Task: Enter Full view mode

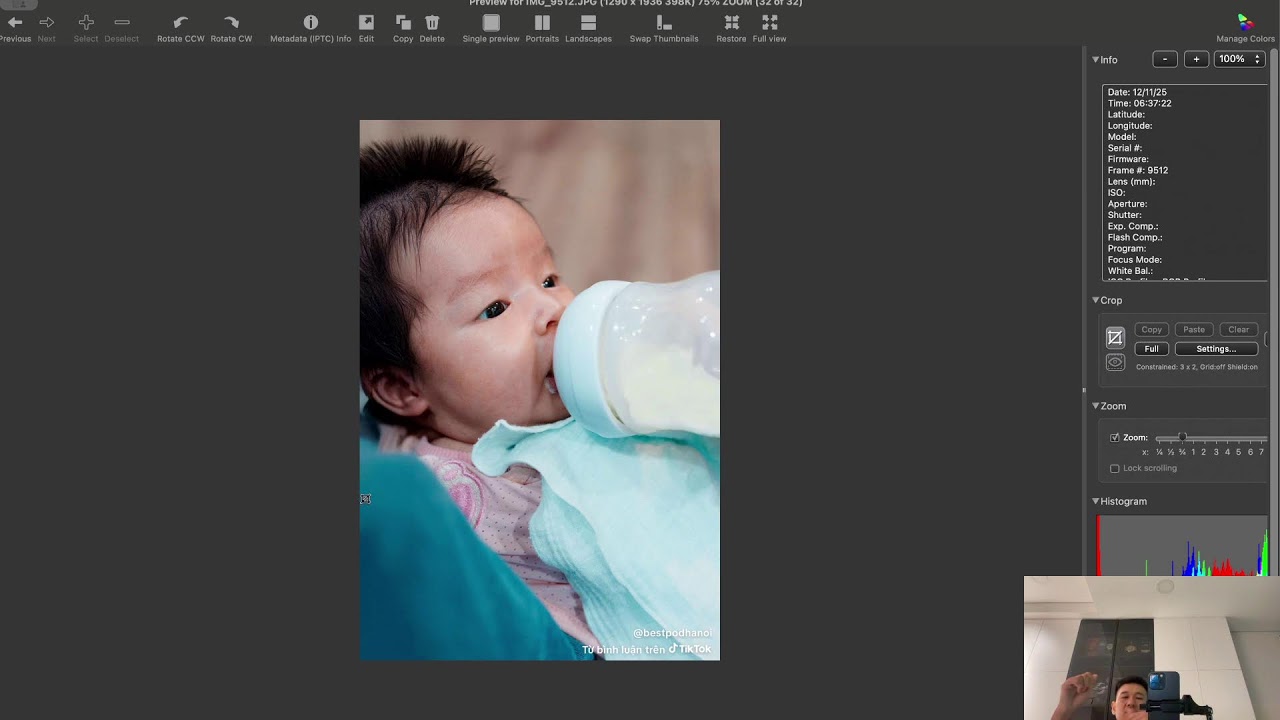Action: [x=769, y=22]
